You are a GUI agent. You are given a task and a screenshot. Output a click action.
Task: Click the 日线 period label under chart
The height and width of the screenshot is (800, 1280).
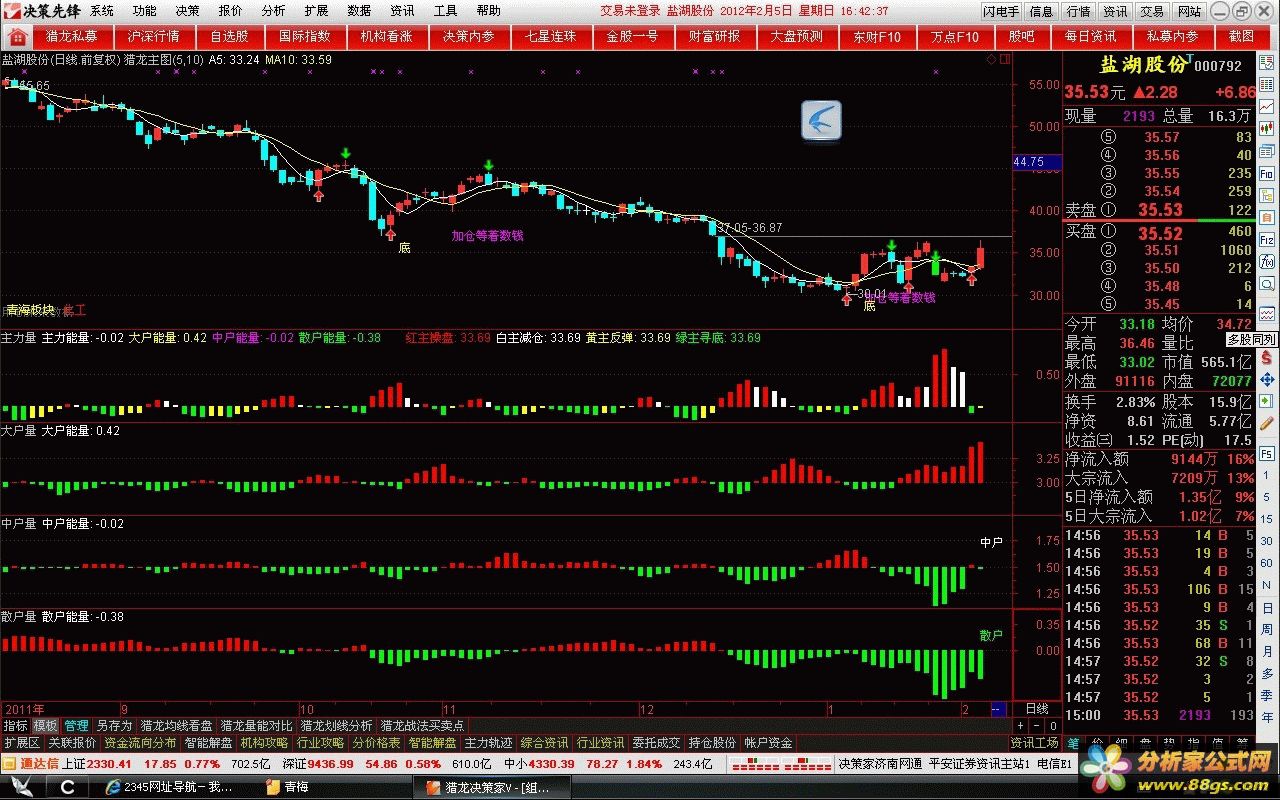click(x=1037, y=708)
